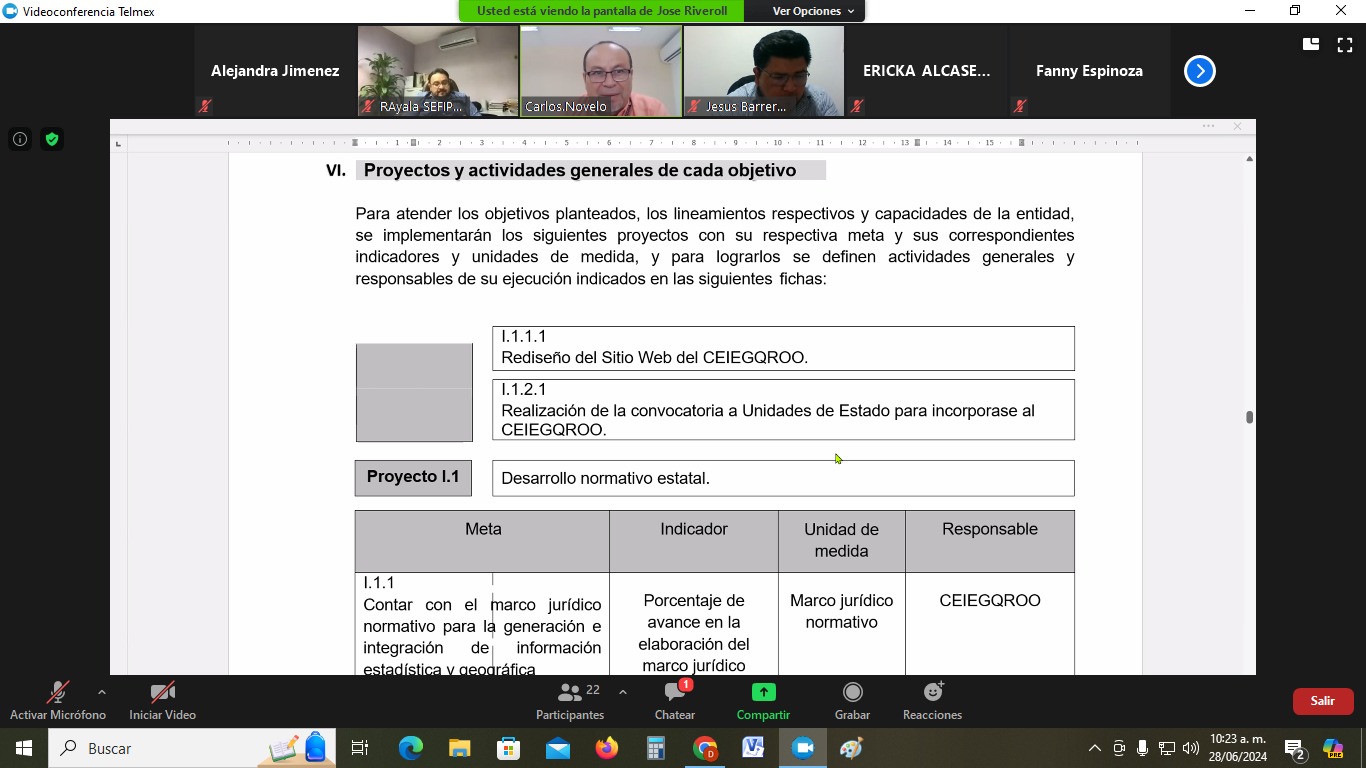Select Carlos.Novelo's video thumbnail

[601, 70]
